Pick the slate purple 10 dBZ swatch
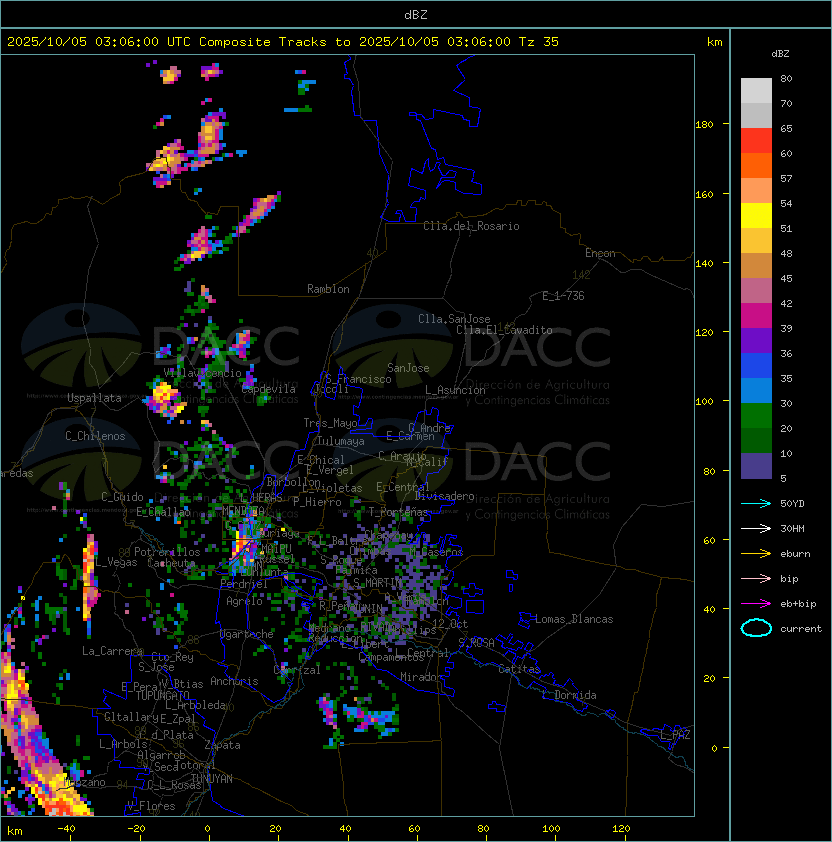832x842 pixels. [756, 466]
